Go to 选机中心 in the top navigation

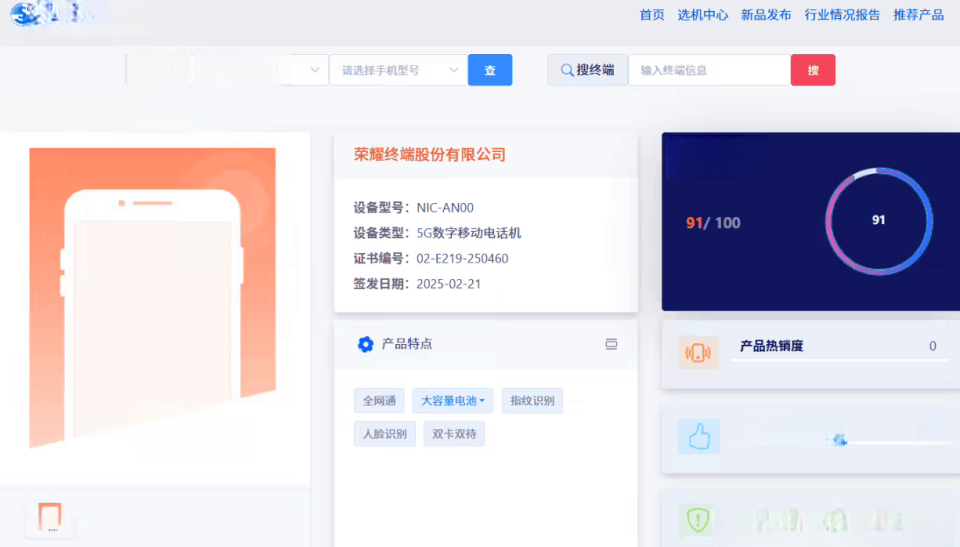[x=702, y=15]
